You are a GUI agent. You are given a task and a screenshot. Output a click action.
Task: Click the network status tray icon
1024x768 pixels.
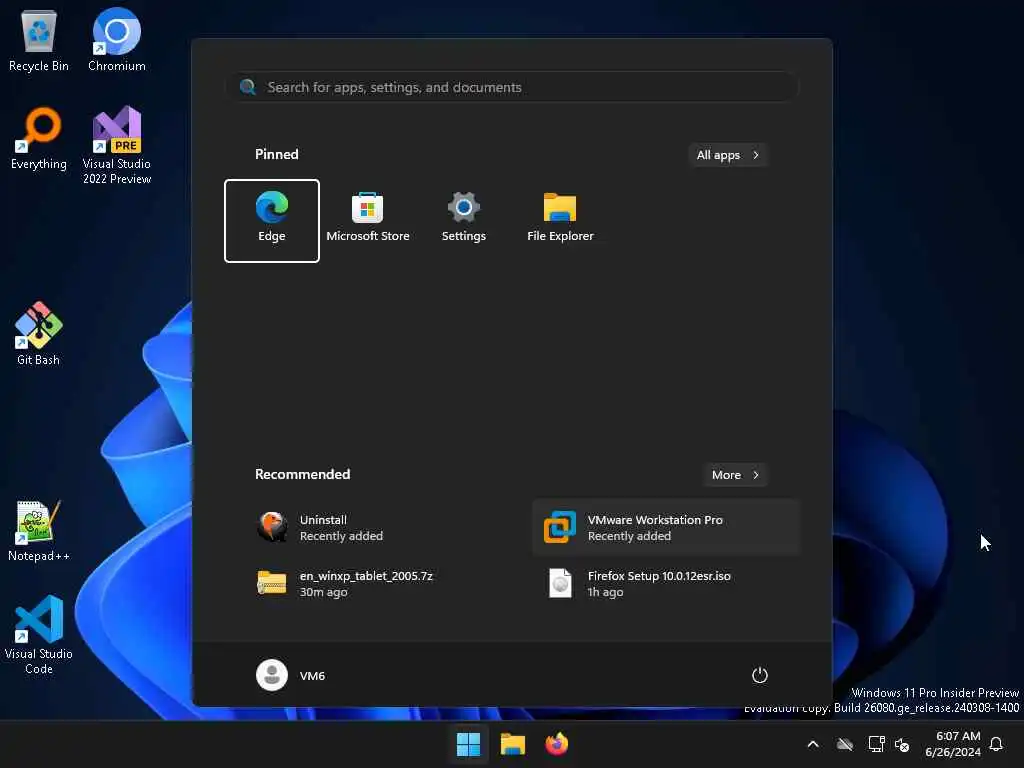[876, 744]
